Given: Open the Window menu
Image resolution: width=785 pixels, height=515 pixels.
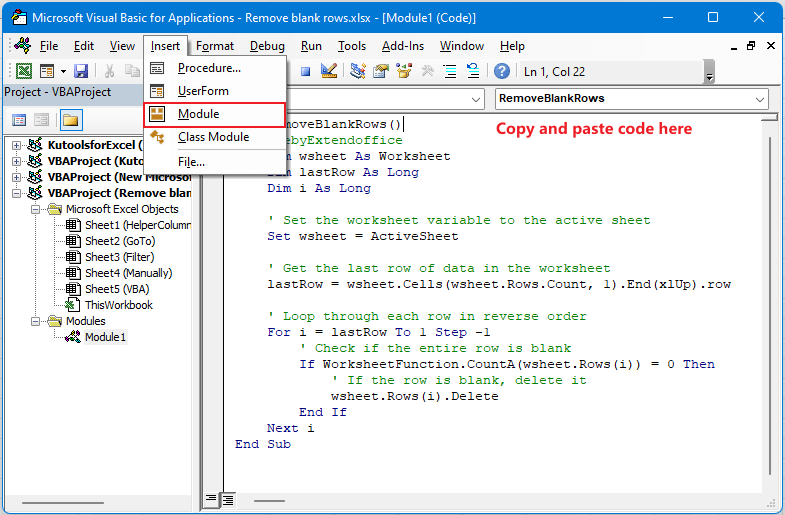Looking at the screenshot, I should coord(462,46).
